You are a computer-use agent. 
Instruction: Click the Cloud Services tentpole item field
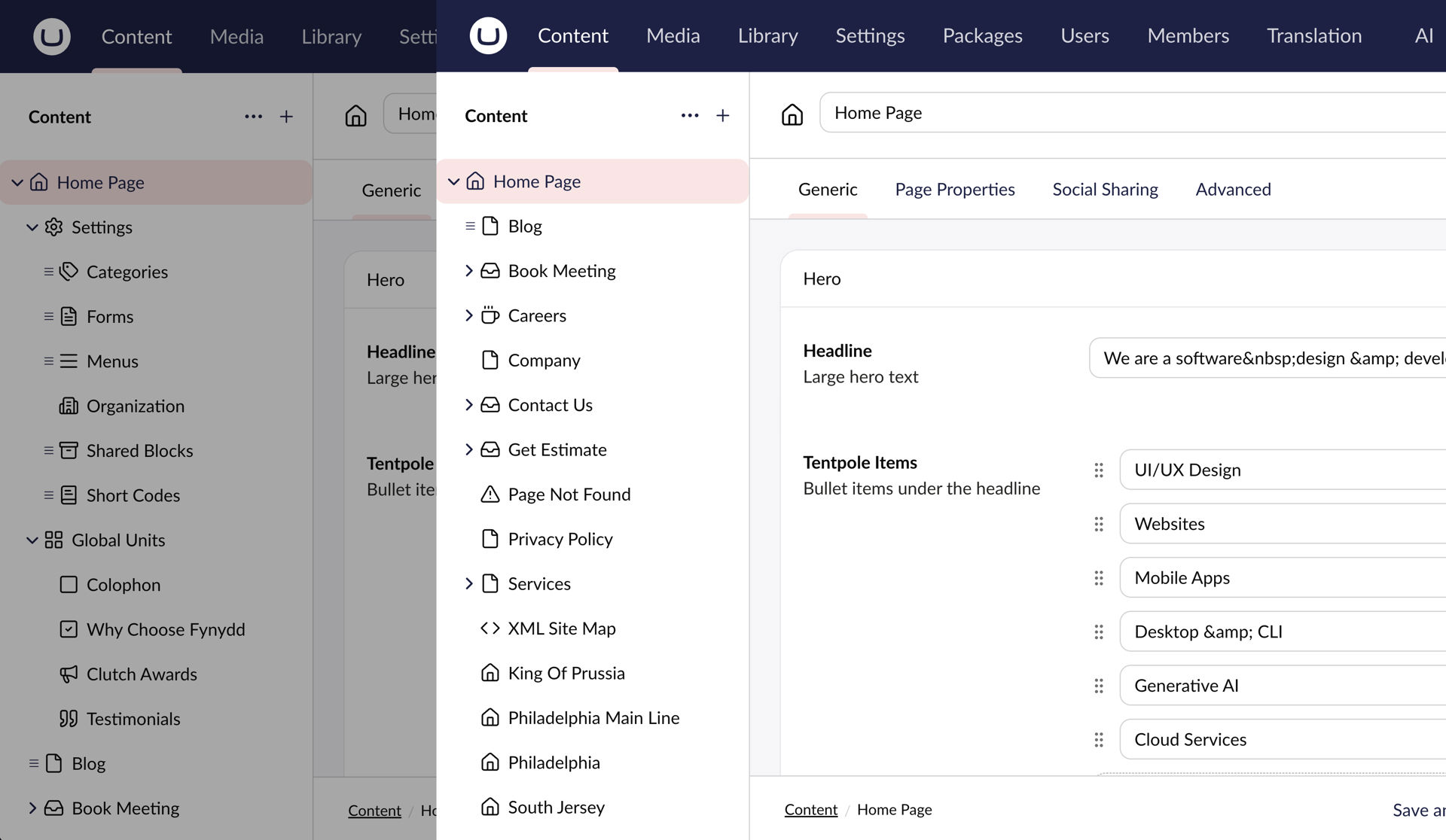click(1283, 740)
